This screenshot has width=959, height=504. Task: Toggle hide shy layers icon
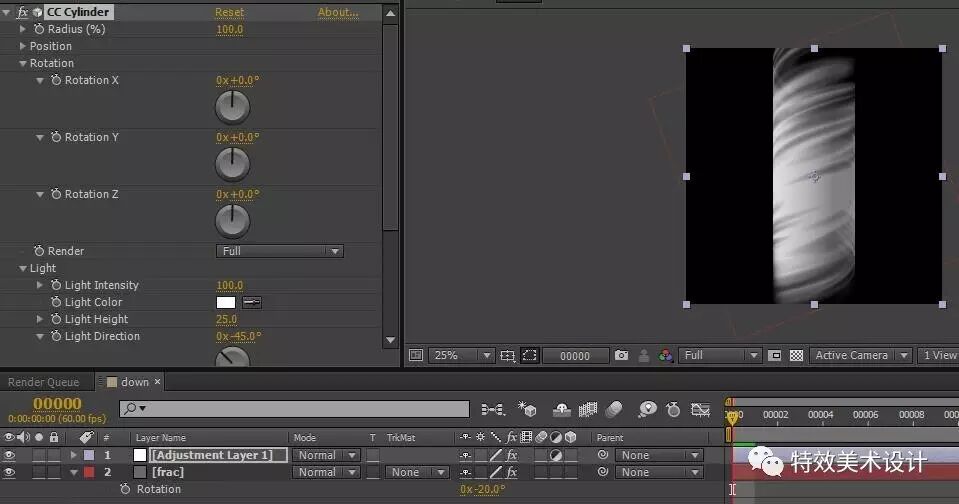coord(561,409)
